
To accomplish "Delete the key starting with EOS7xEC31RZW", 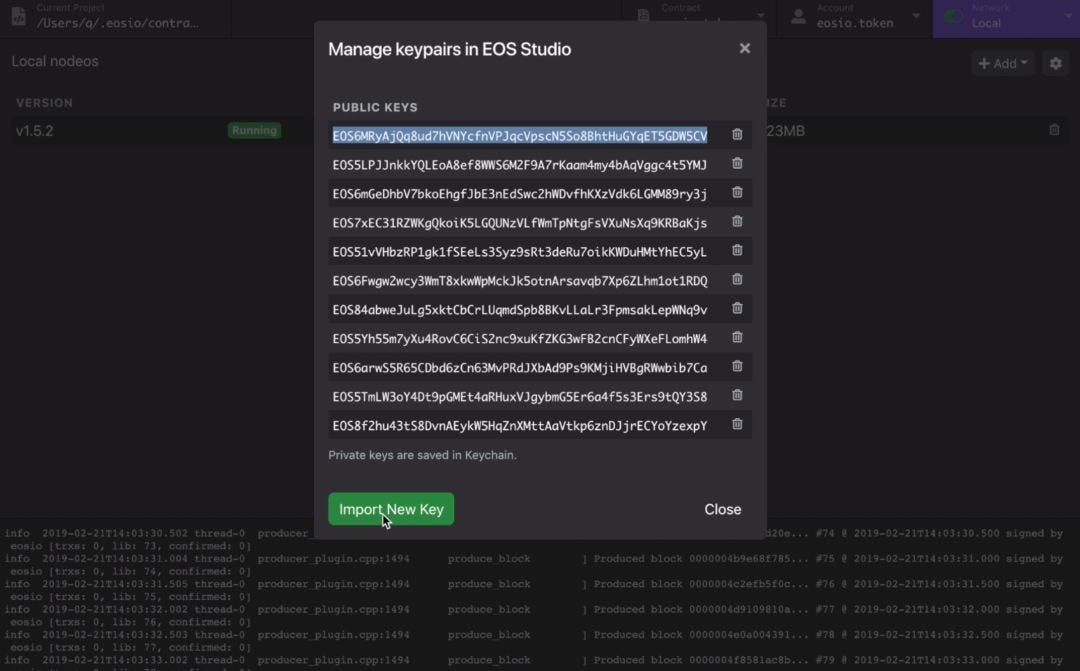I will (x=737, y=221).
